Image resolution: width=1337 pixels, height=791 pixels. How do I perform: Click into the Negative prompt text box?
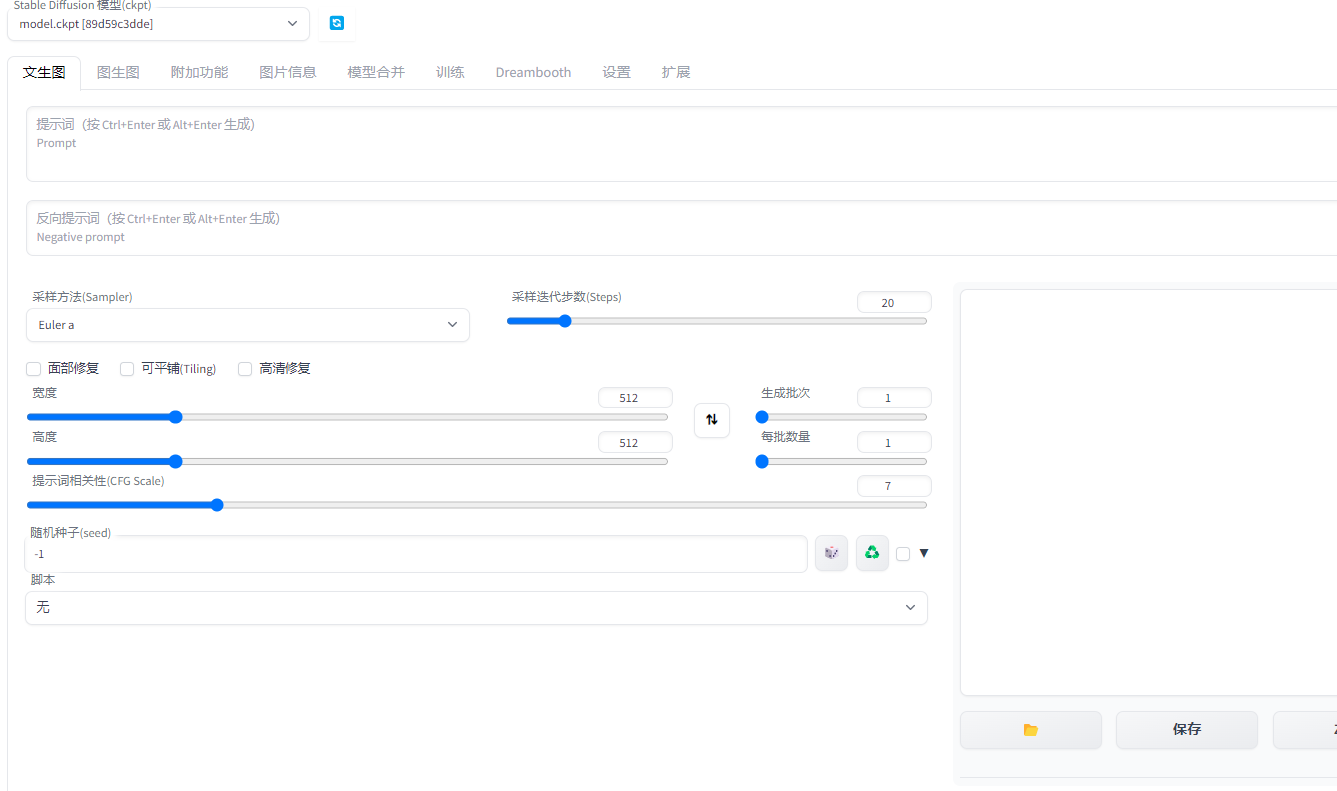[x=680, y=228]
